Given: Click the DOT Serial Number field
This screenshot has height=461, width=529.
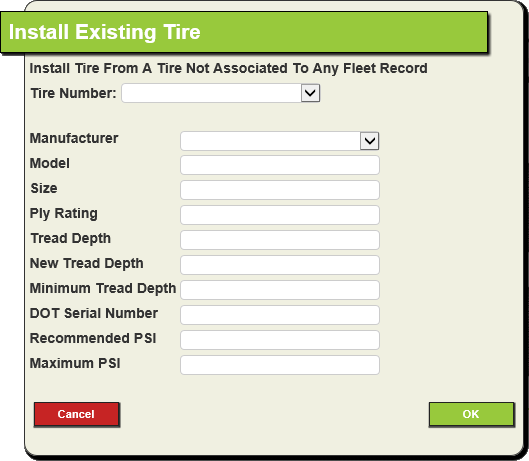Looking at the screenshot, I should pos(280,315).
